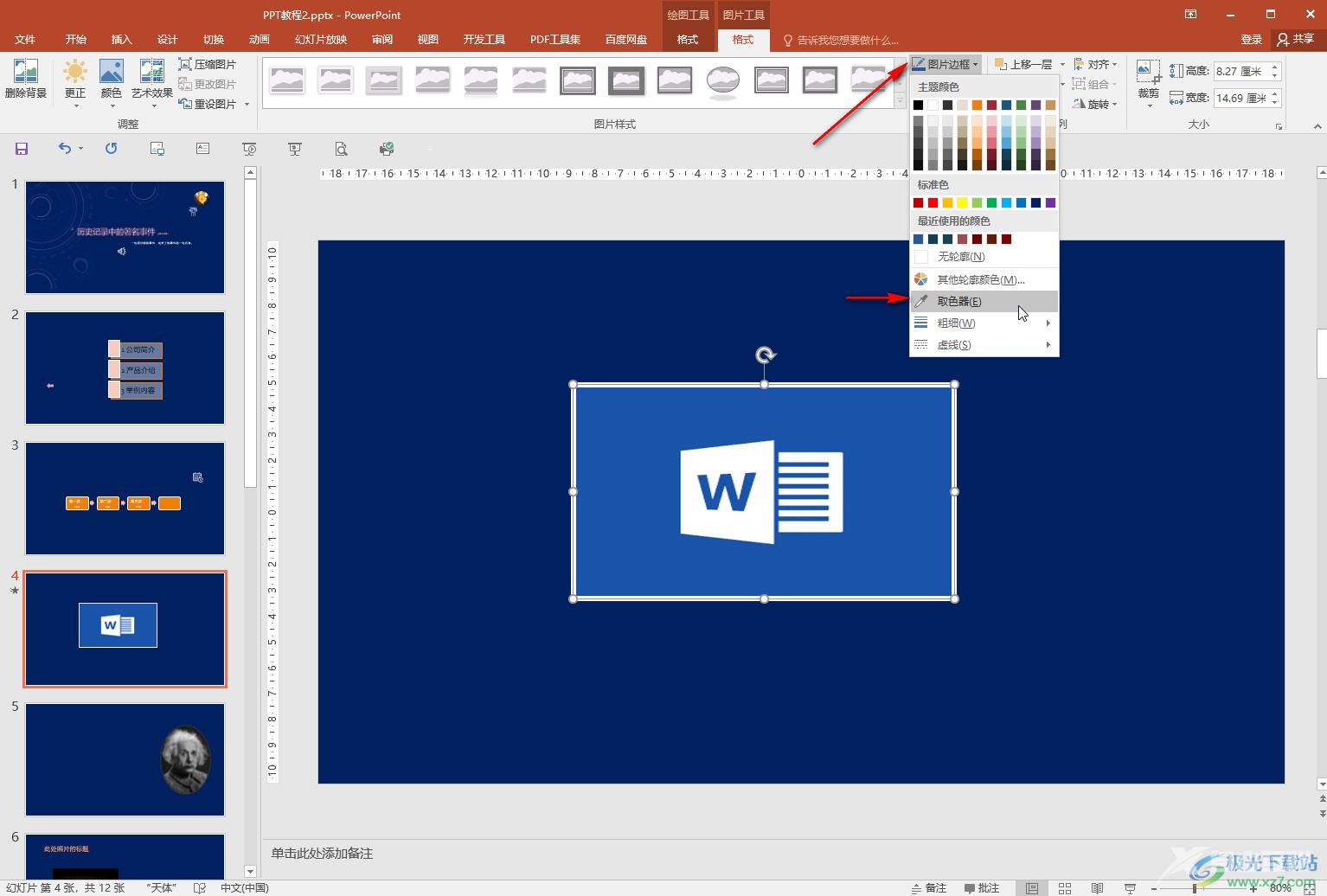Toggle the Notes (备注) button in status bar
The height and width of the screenshot is (896, 1327).
(929, 887)
